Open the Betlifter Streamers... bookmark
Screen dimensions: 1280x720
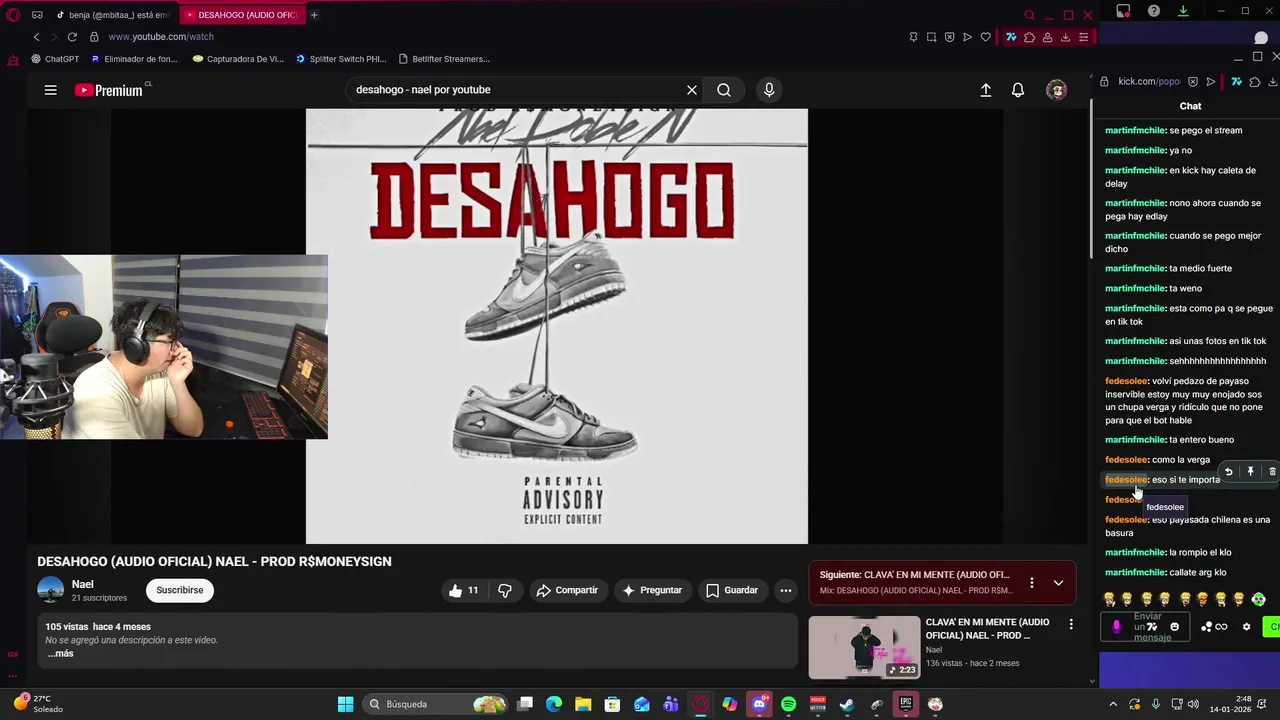444,59
